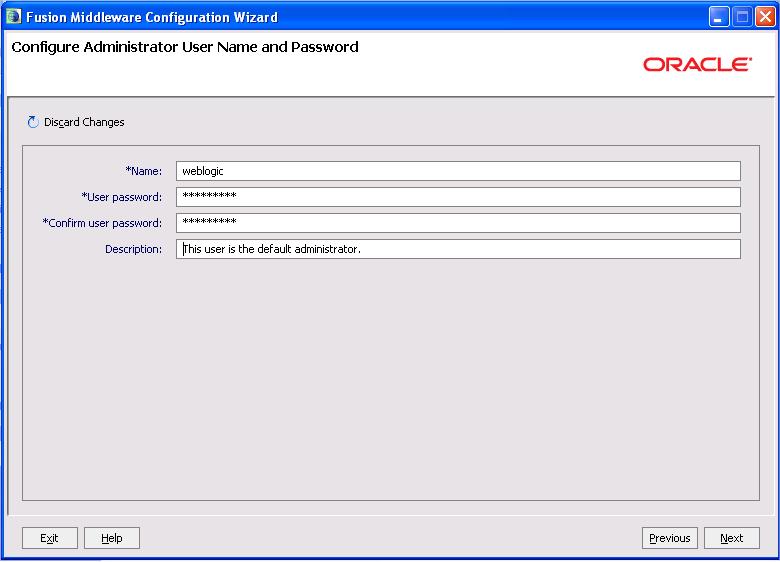
Task: Click the Discard Changes refresh icon
Action: coord(33,122)
